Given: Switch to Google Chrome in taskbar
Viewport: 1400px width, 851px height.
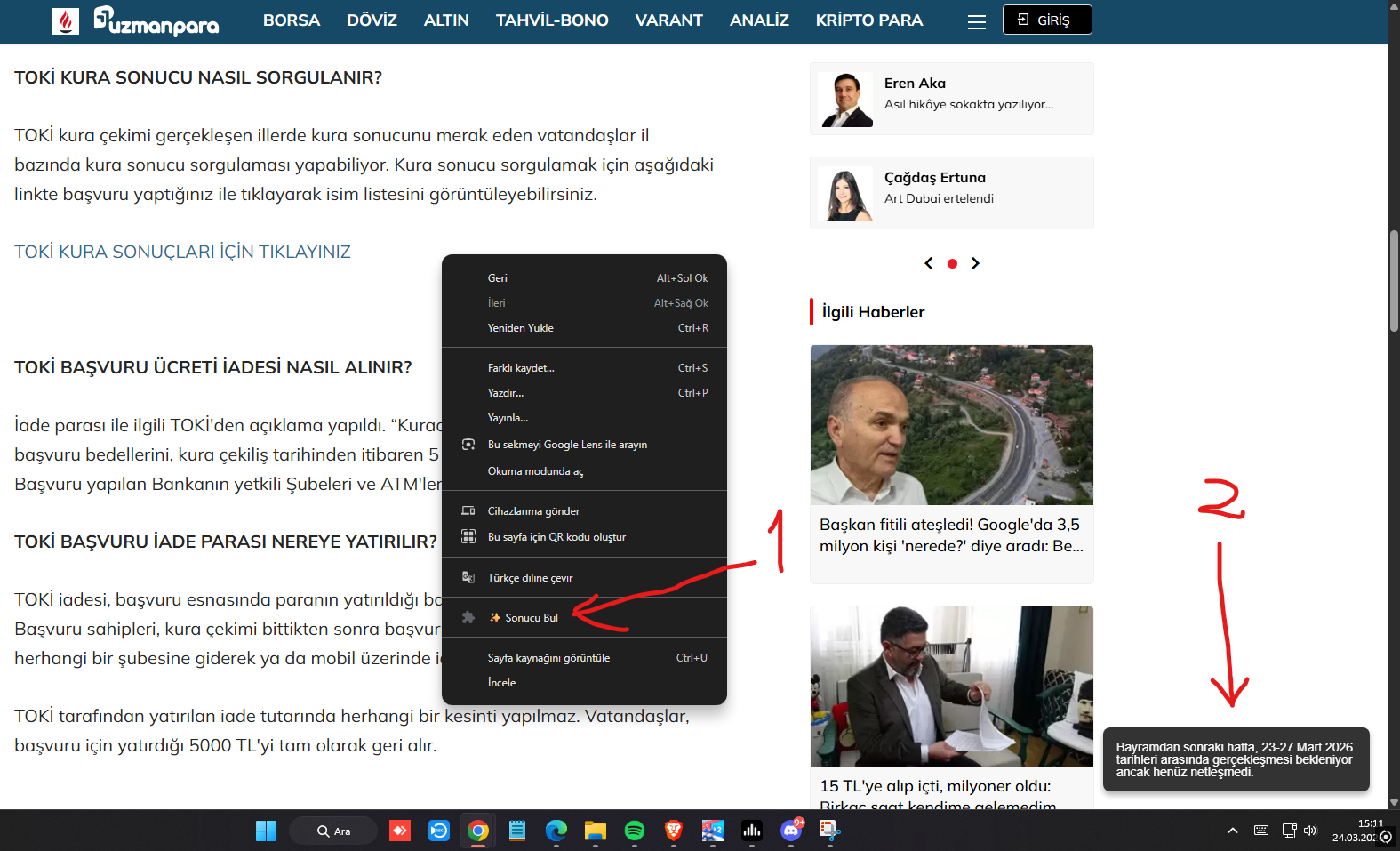Looking at the screenshot, I should click(x=478, y=831).
